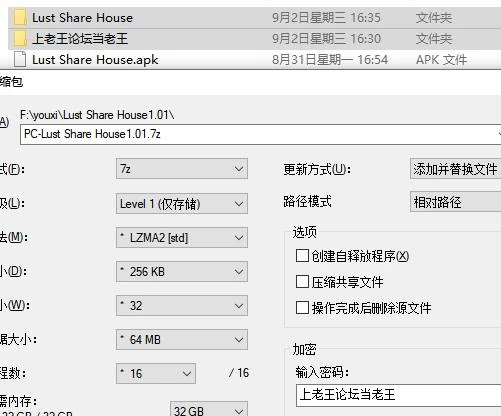Click the path text F:\youxi\Lust Share House1.01\

tap(97, 115)
